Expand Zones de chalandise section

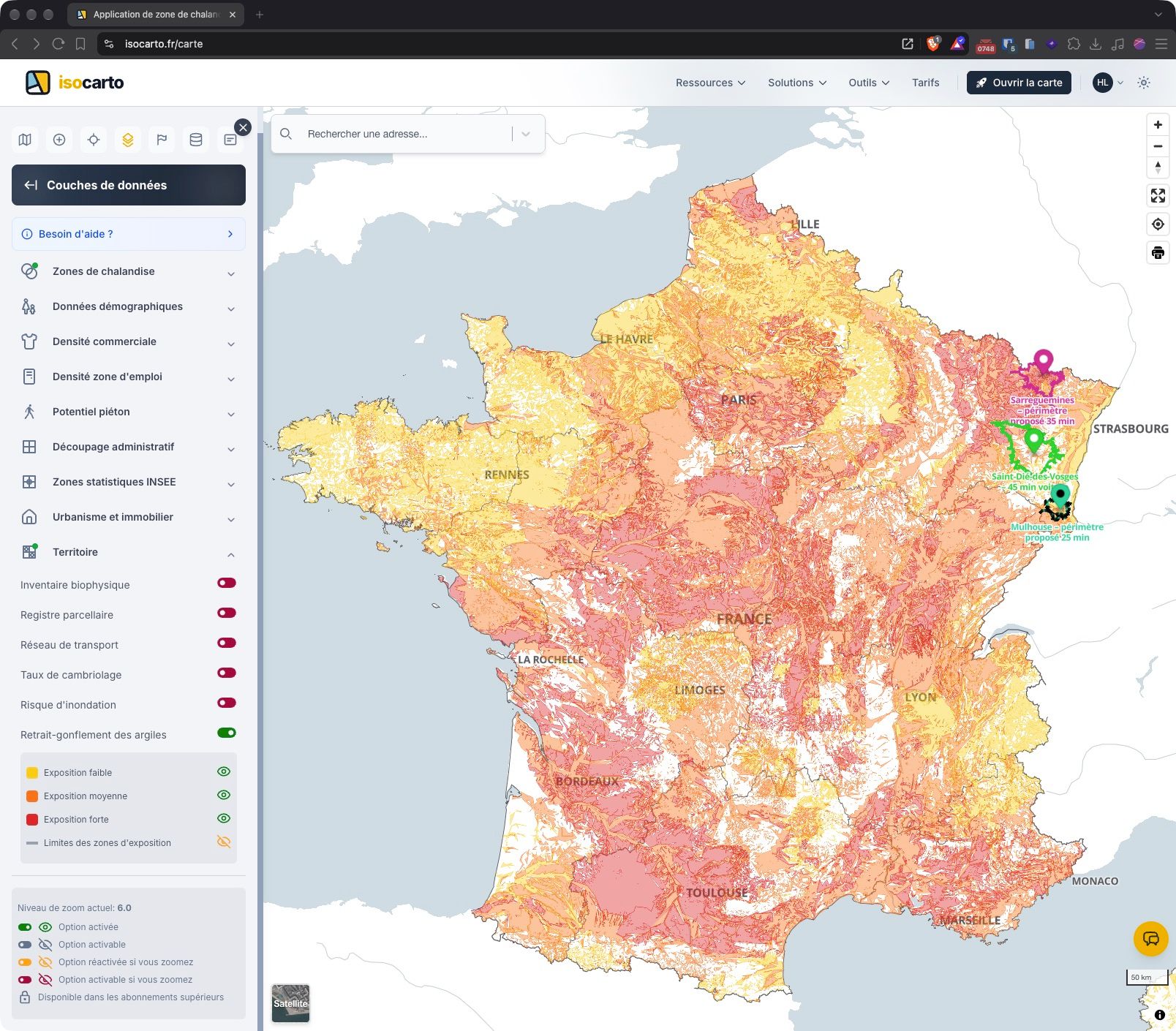(x=129, y=271)
